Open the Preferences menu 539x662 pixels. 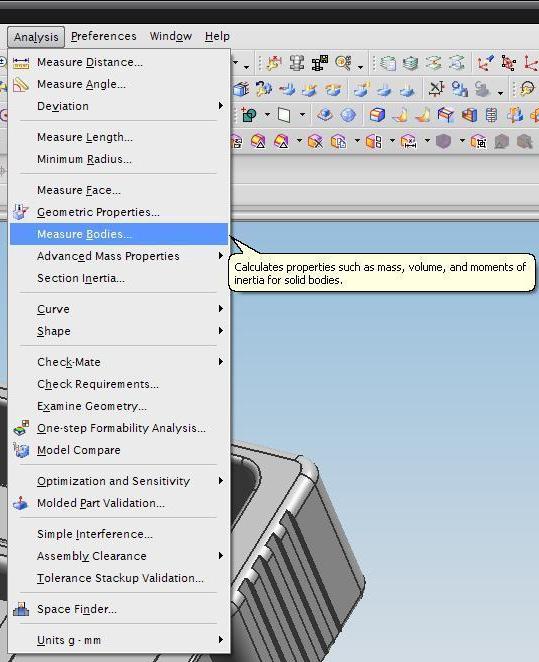[x=103, y=36]
